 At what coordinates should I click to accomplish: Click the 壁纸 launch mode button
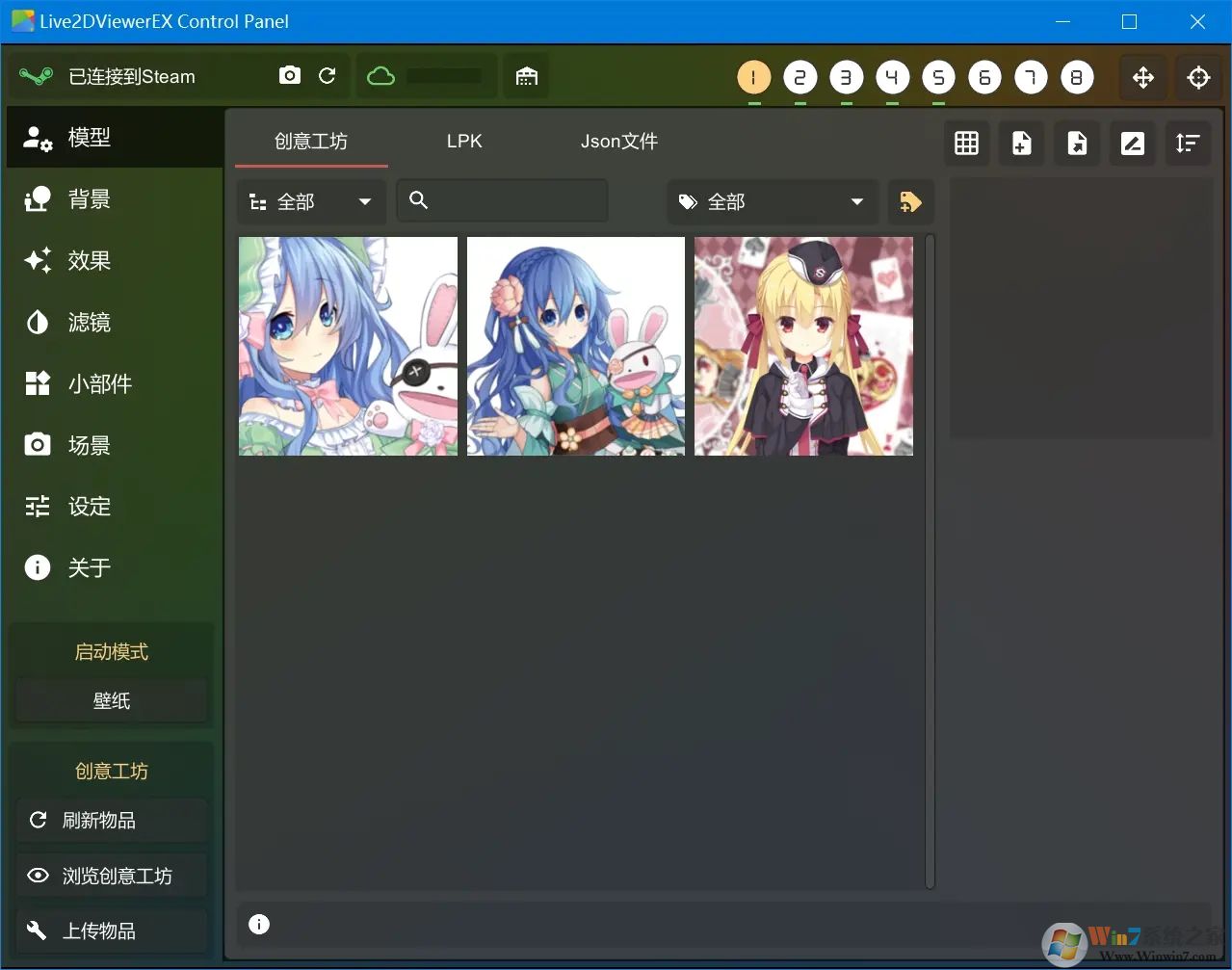click(x=111, y=700)
